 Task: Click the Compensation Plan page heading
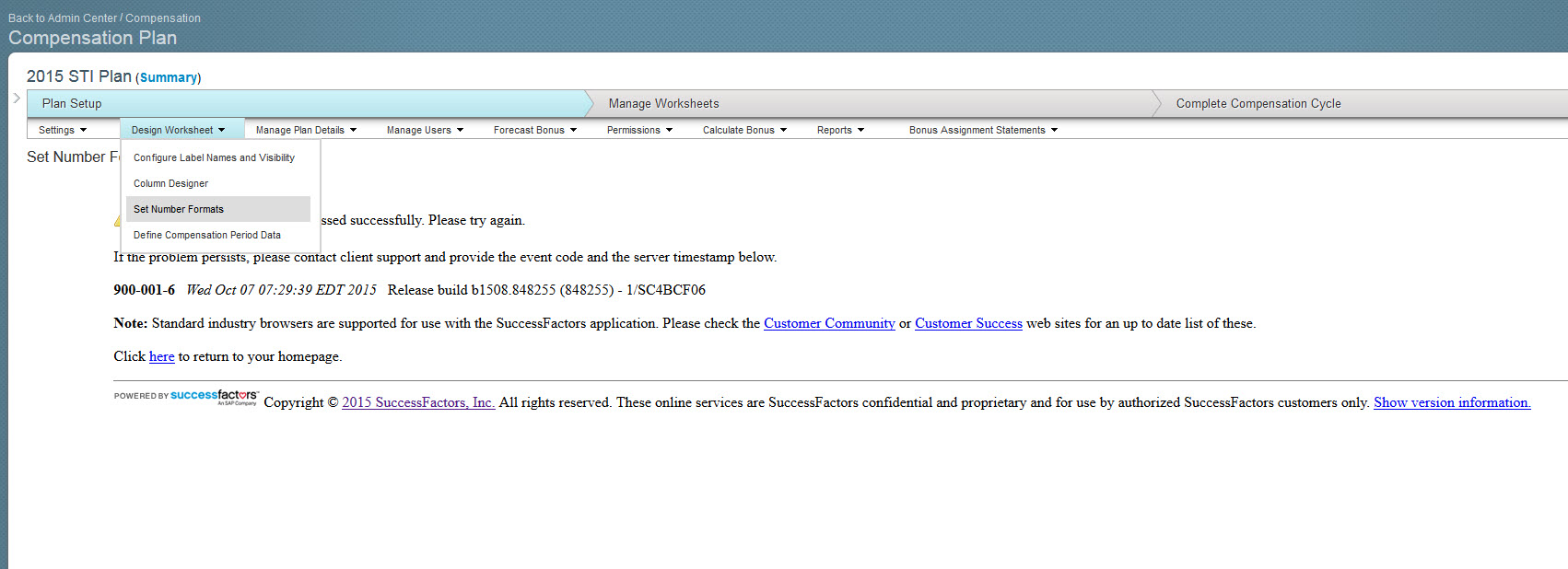coord(92,38)
